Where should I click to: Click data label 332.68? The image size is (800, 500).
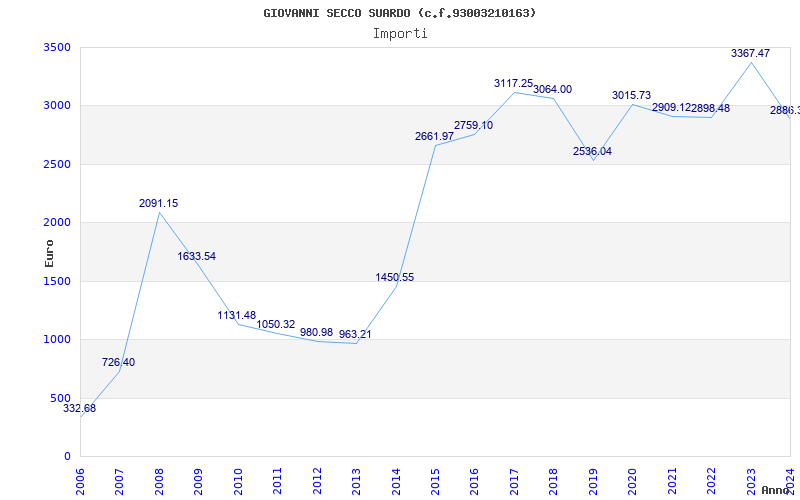[80, 409]
